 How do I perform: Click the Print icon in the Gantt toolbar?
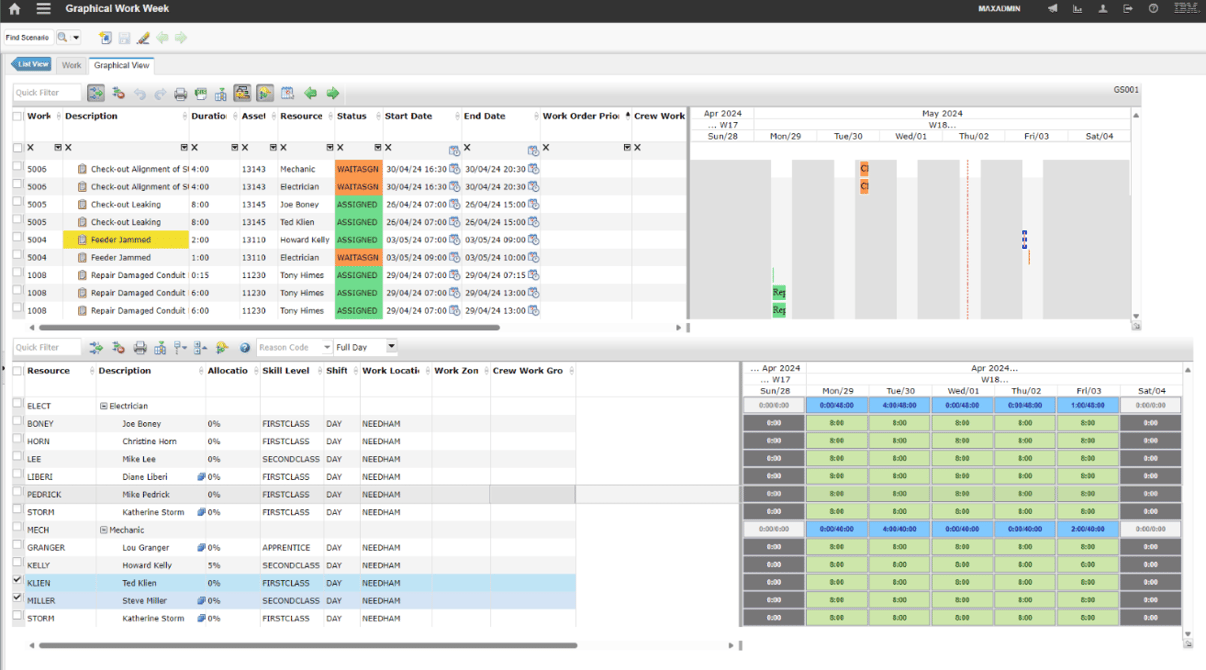[180, 92]
